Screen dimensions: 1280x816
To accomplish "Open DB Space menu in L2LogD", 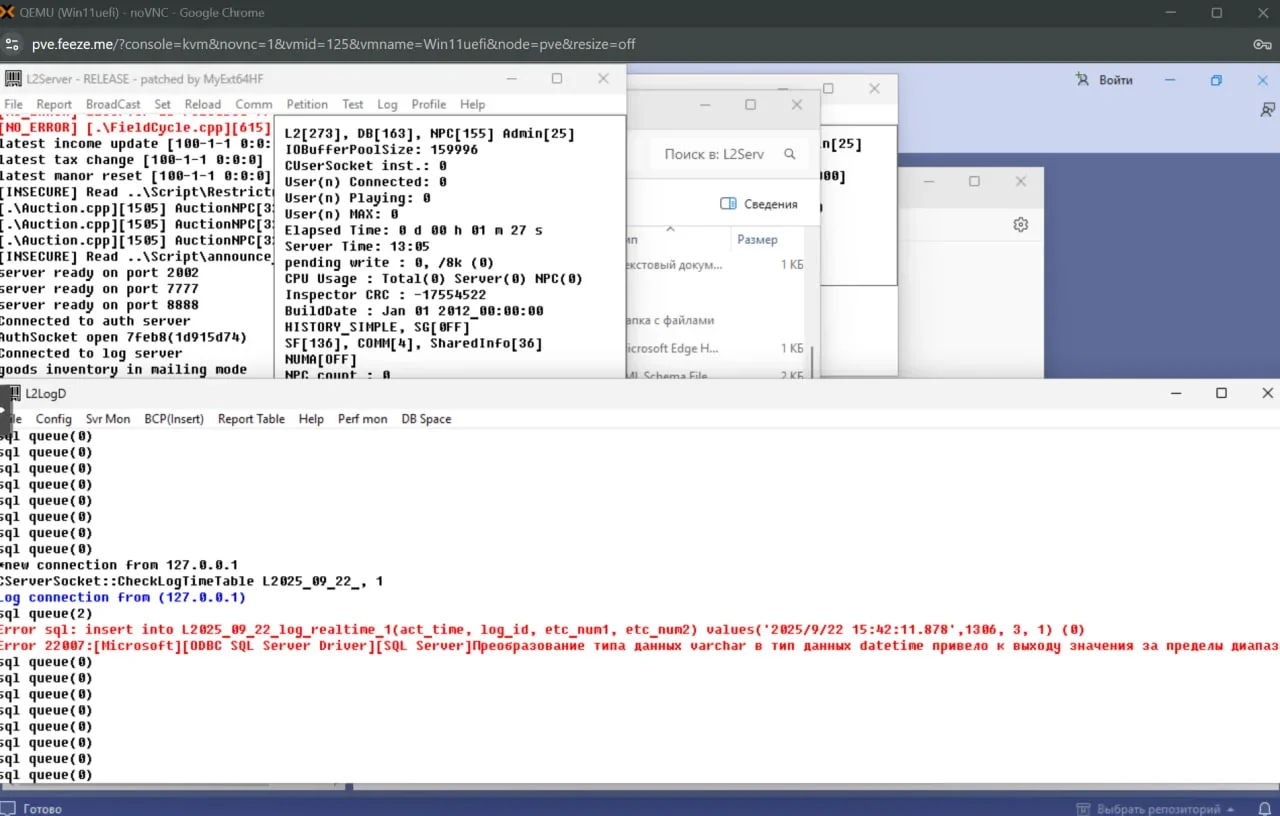I will coord(426,419).
